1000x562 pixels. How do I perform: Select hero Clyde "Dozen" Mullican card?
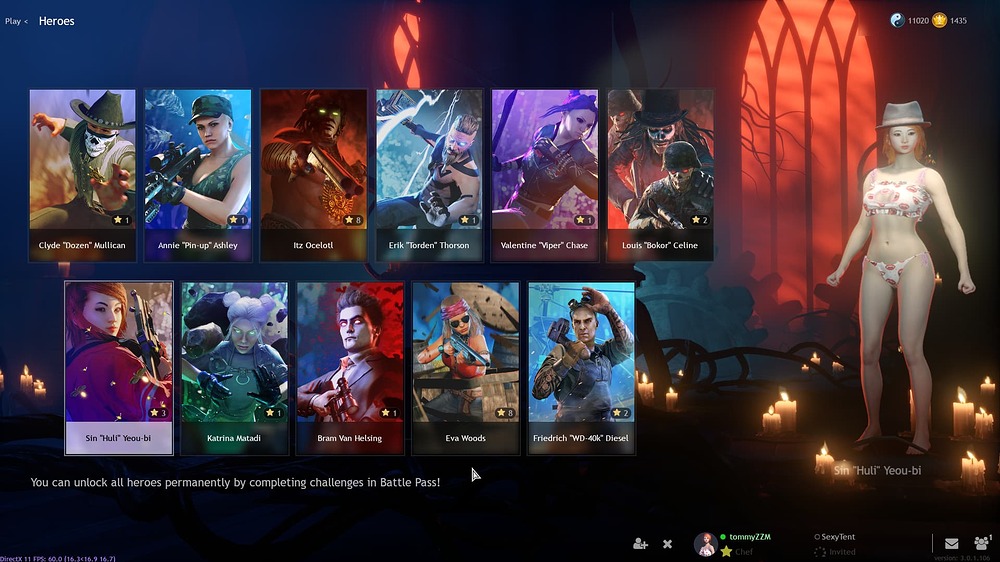pyautogui.click(x=82, y=175)
